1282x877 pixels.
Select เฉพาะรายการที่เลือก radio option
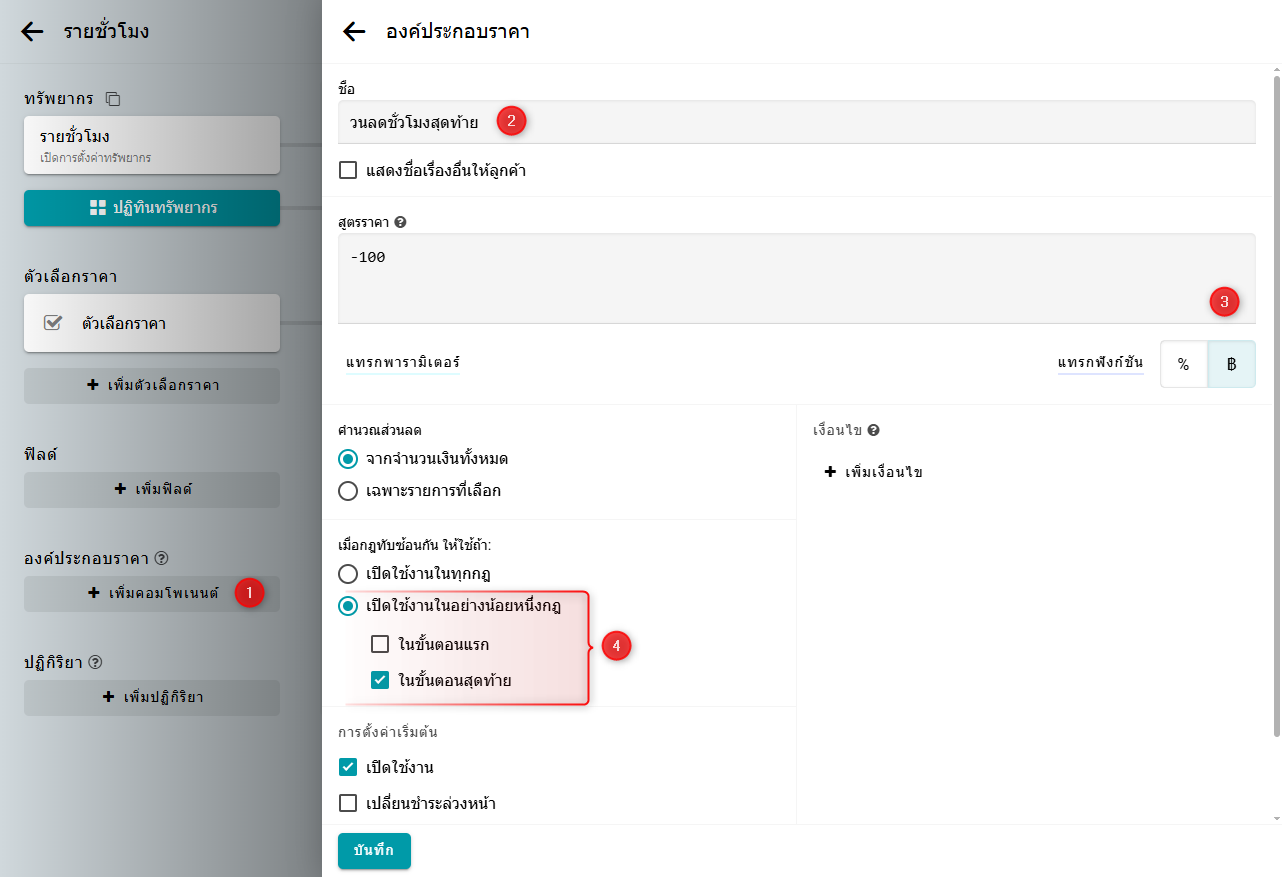[x=348, y=491]
